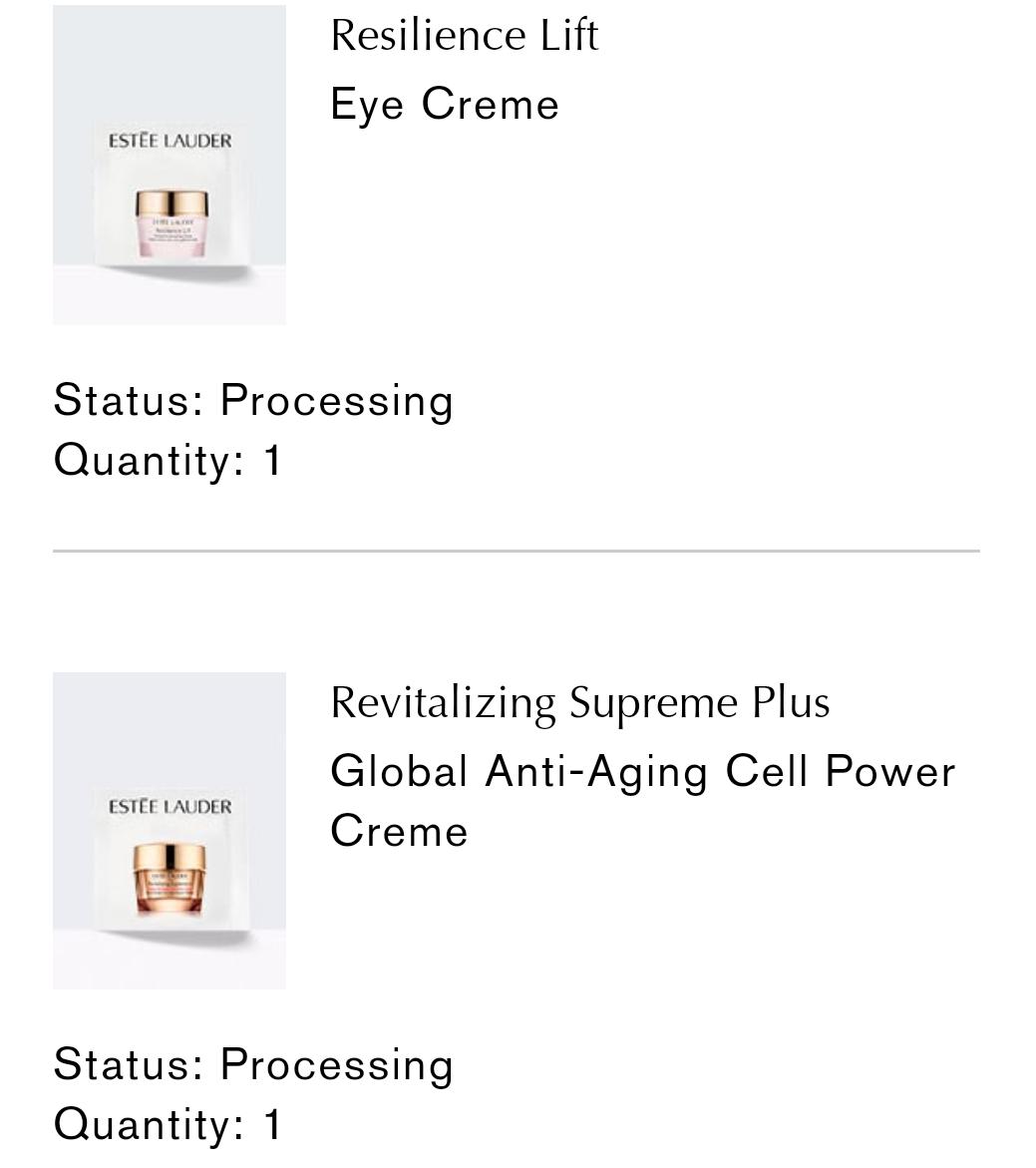Click quantity value 1 for Cell Power Creme
The width and height of the screenshot is (1036, 1168).
272,1124
